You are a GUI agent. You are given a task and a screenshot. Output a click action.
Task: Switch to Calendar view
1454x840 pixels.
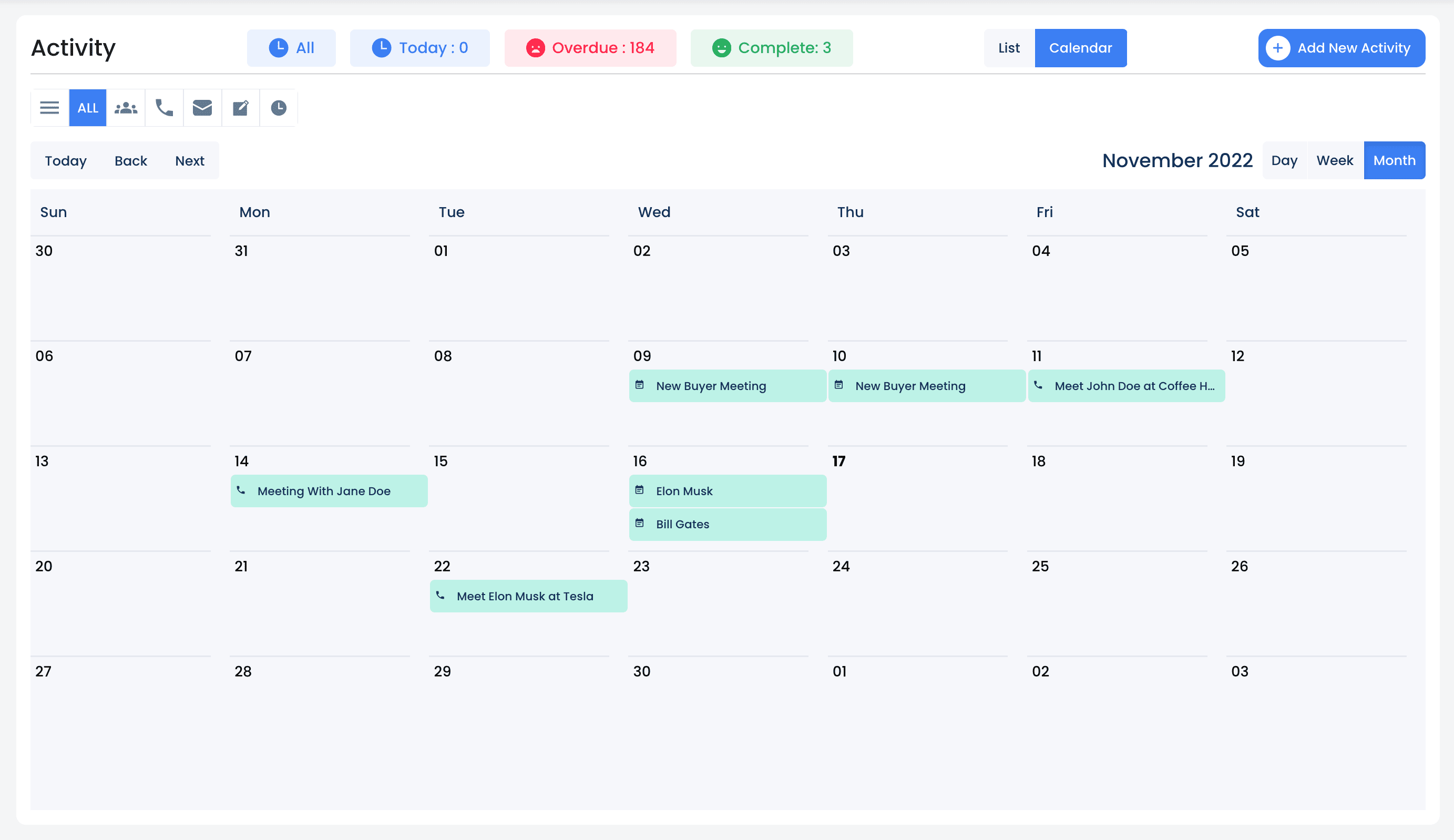[x=1080, y=48]
